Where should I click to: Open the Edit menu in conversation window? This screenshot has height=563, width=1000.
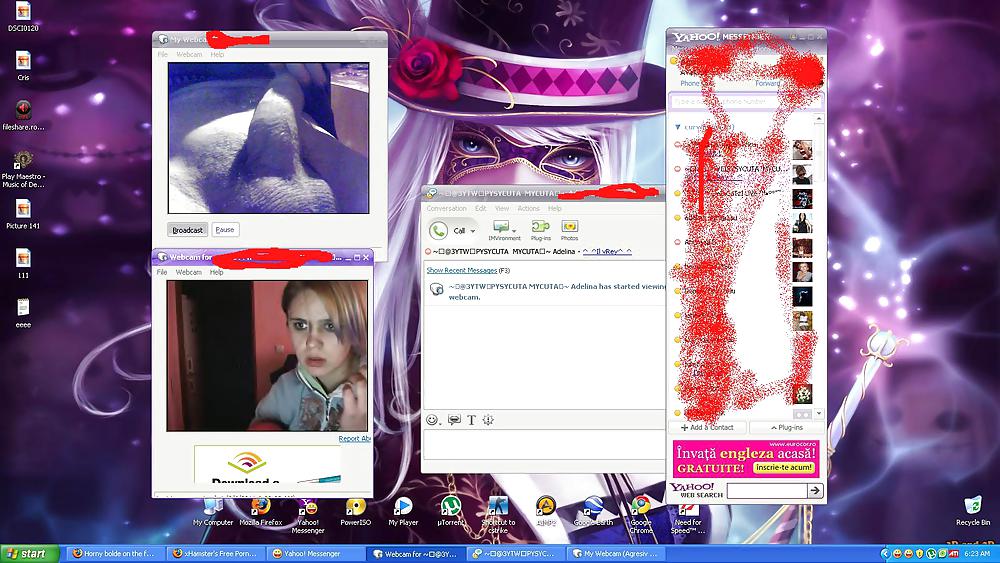(480, 208)
